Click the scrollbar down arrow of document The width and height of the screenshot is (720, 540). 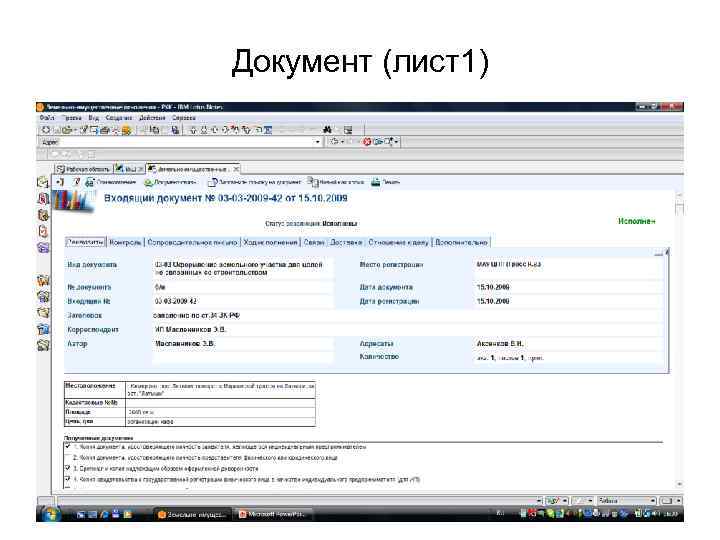pos(680,484)
